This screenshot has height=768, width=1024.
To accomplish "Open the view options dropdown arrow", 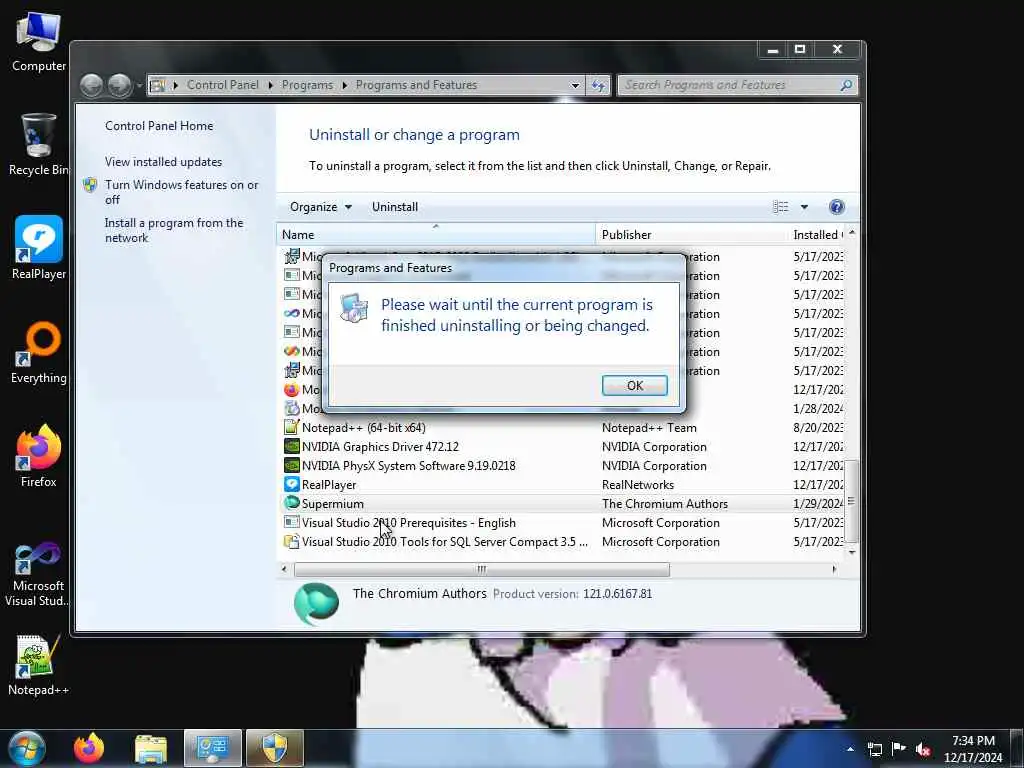I will coord(805,207).
